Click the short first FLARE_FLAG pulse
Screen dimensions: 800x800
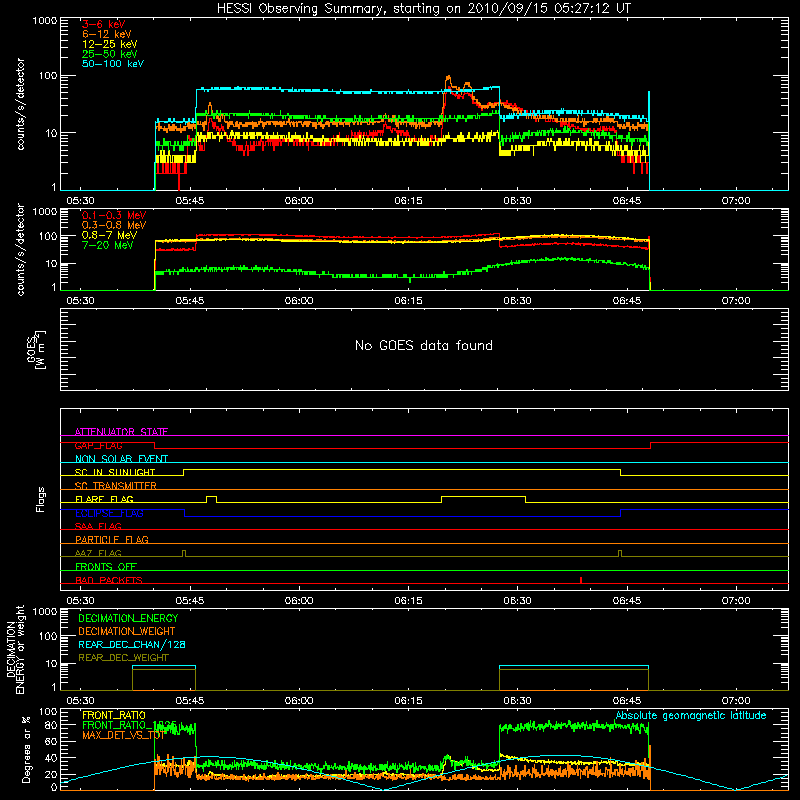point(211,499)
